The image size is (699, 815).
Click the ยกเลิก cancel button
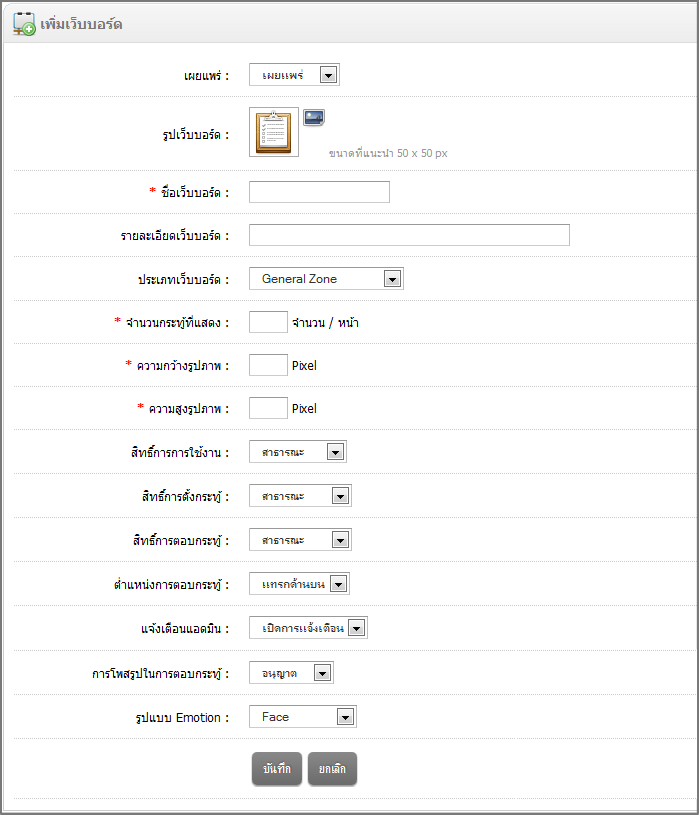tap(332, 768)
